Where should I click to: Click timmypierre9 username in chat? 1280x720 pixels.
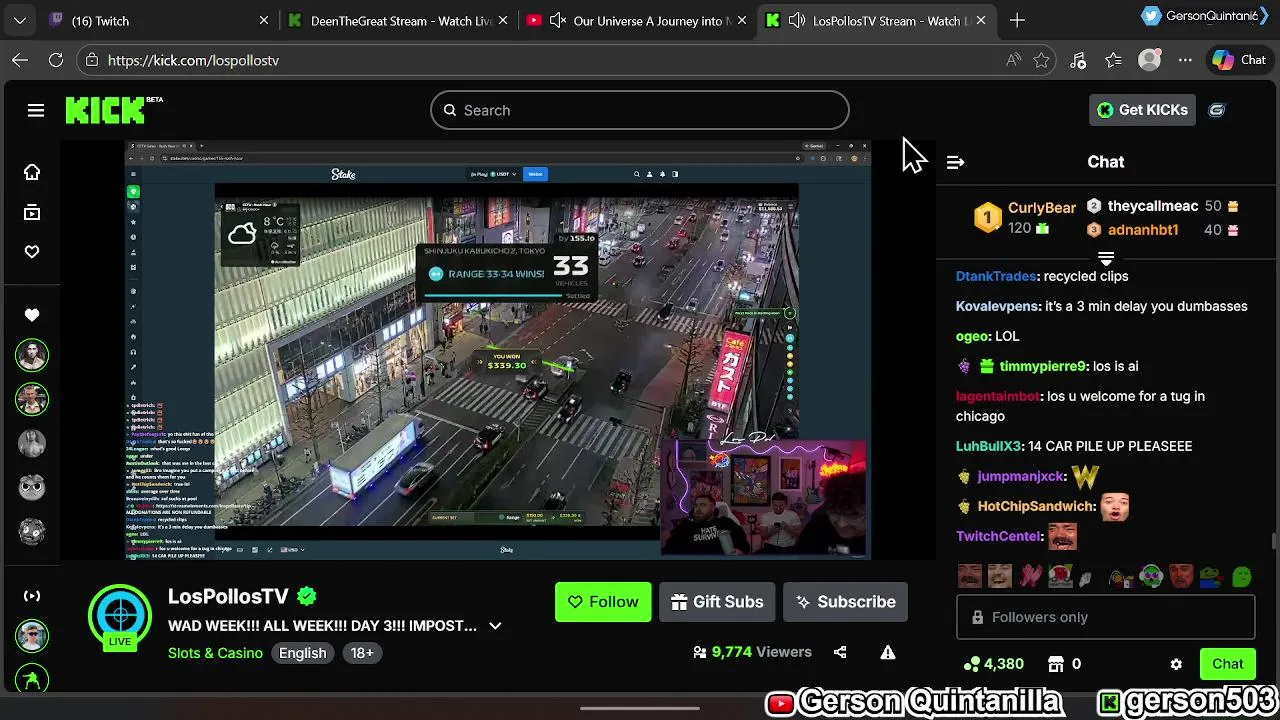click(1042, 366)
